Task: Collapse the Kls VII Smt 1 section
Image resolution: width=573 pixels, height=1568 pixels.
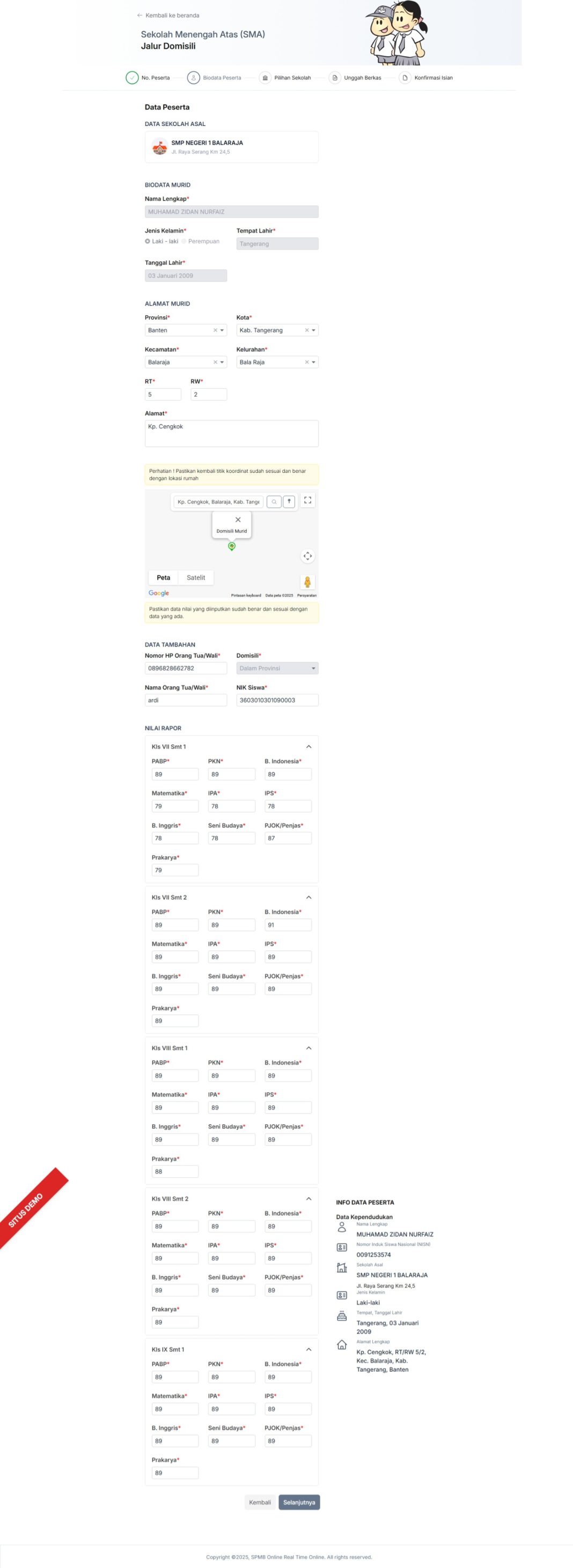Action: click(x=308, y=747)
